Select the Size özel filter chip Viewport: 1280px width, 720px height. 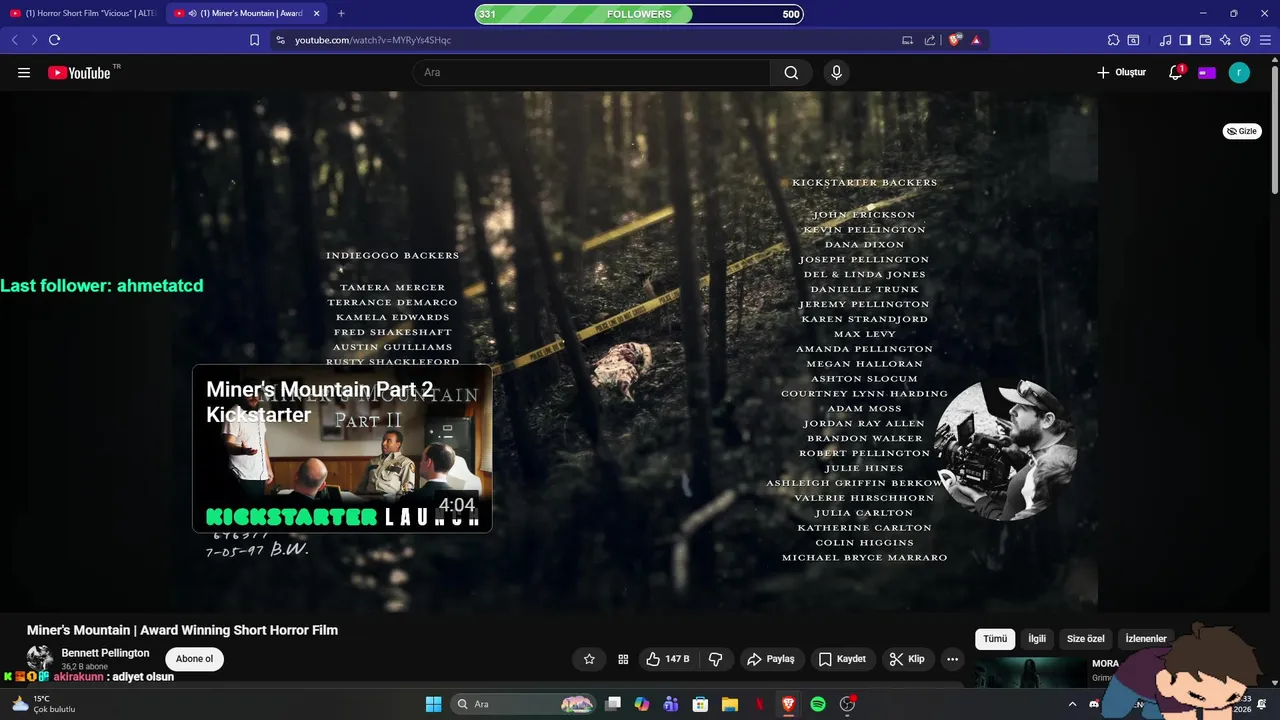[x=1086, y=639]
